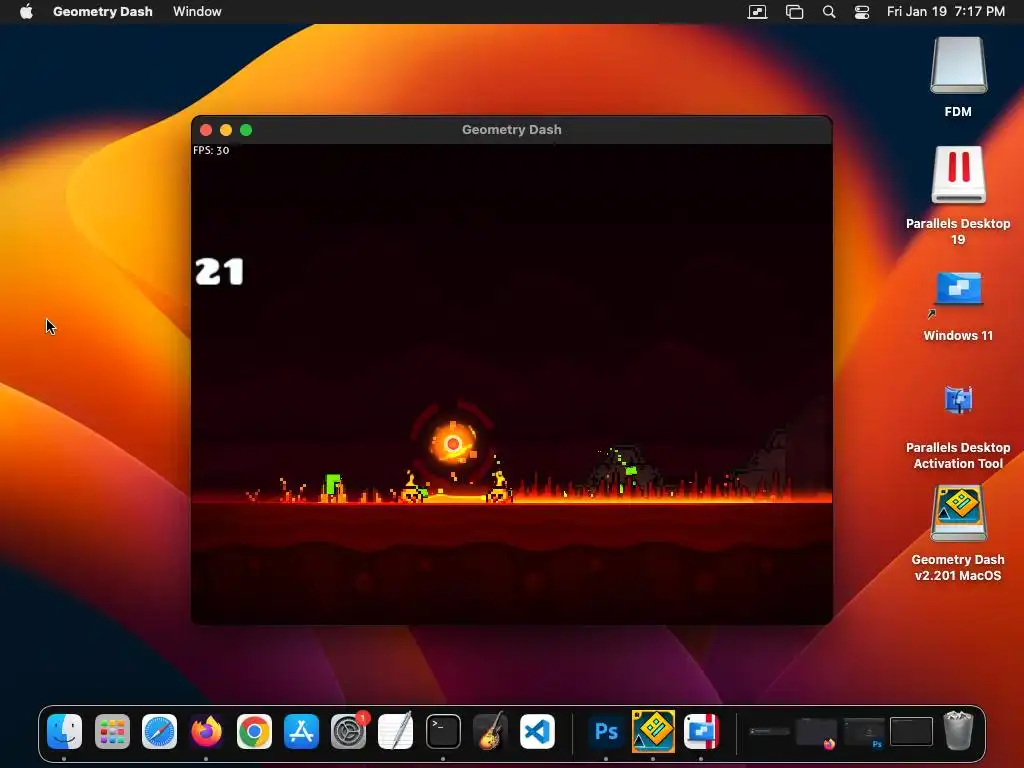
Task: Maximize the Geometry Dash window with green button
Action: click(246, 130)
